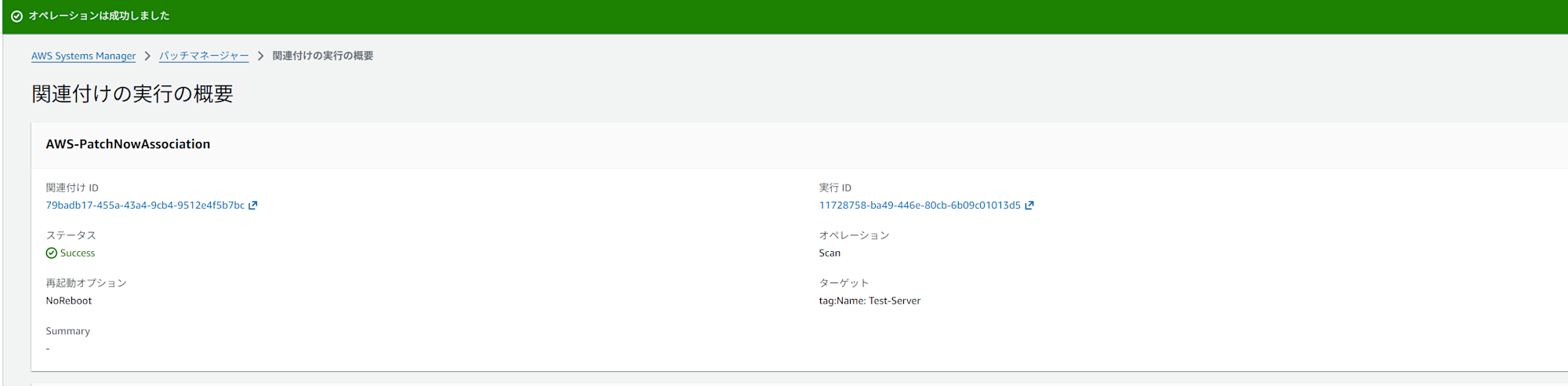Click the Scan operation value
Screen dimensions: 1568x386
829,253
